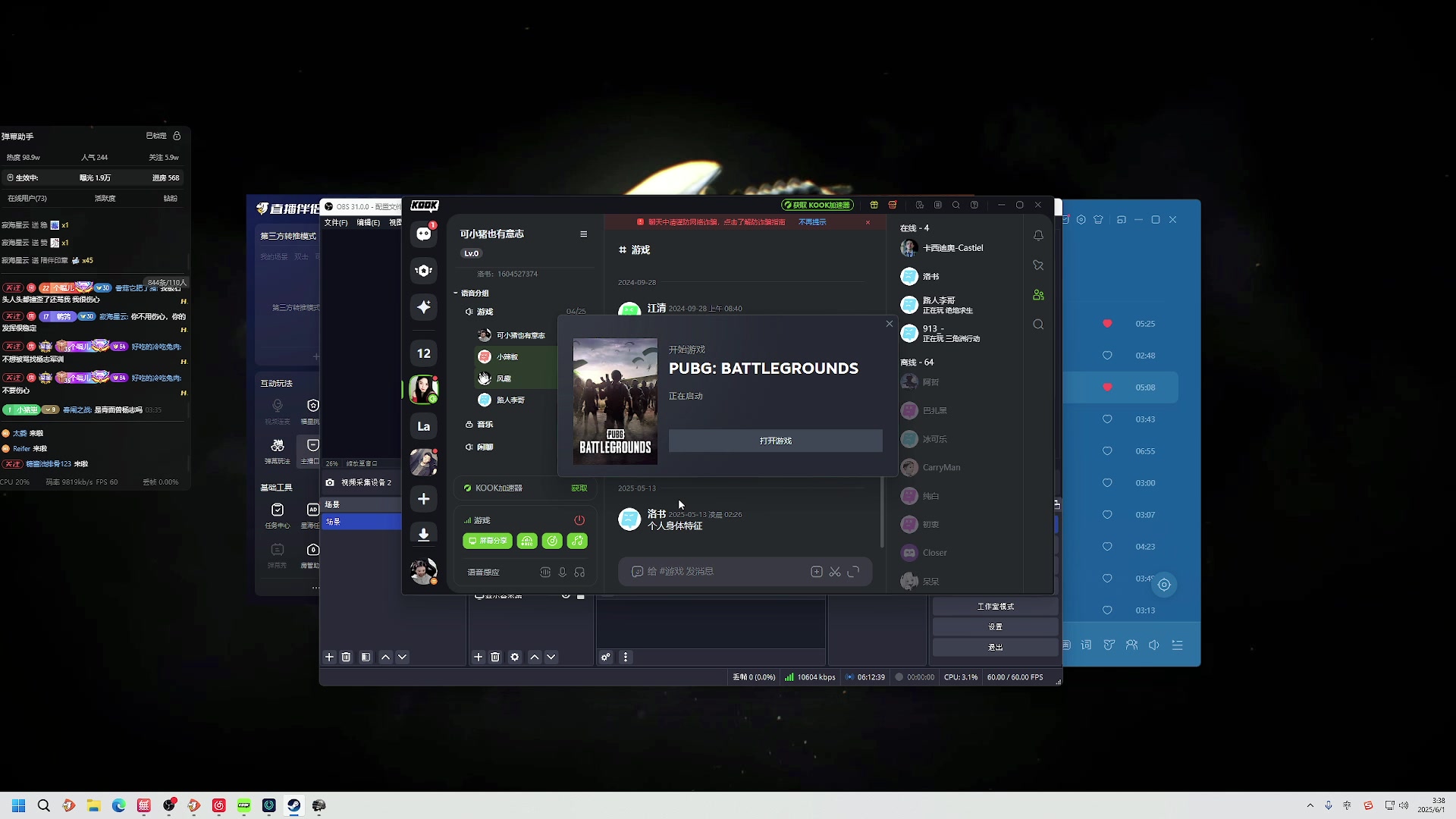Image resolution: width=1456 pixels, height=819 pixels.
Task: Toggle the lock icon in 弹幕助手
Action: pyautogui.click(x=177, y=136)
